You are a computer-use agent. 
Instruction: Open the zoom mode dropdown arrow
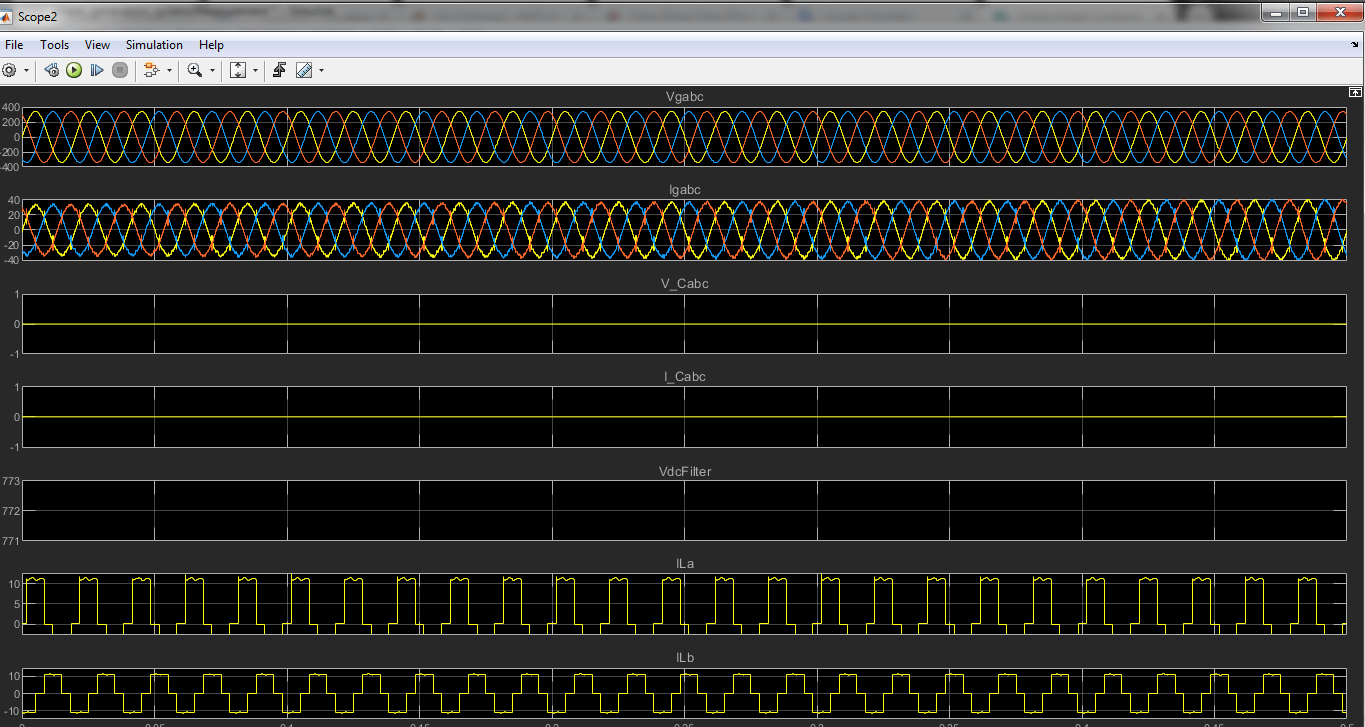coord(212,70)
